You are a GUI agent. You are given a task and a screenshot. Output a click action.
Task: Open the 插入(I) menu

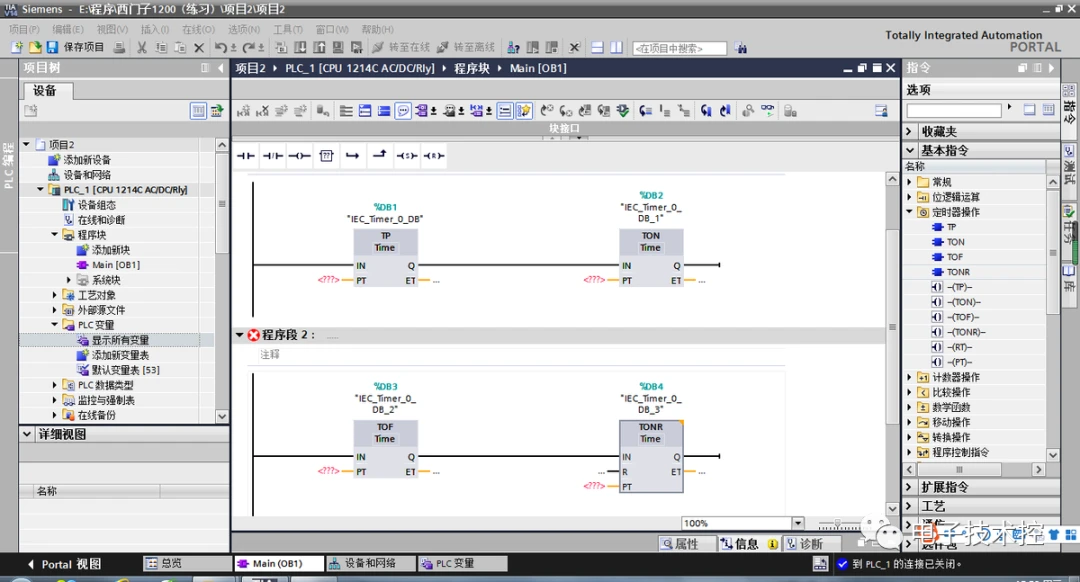coord(155,29)
